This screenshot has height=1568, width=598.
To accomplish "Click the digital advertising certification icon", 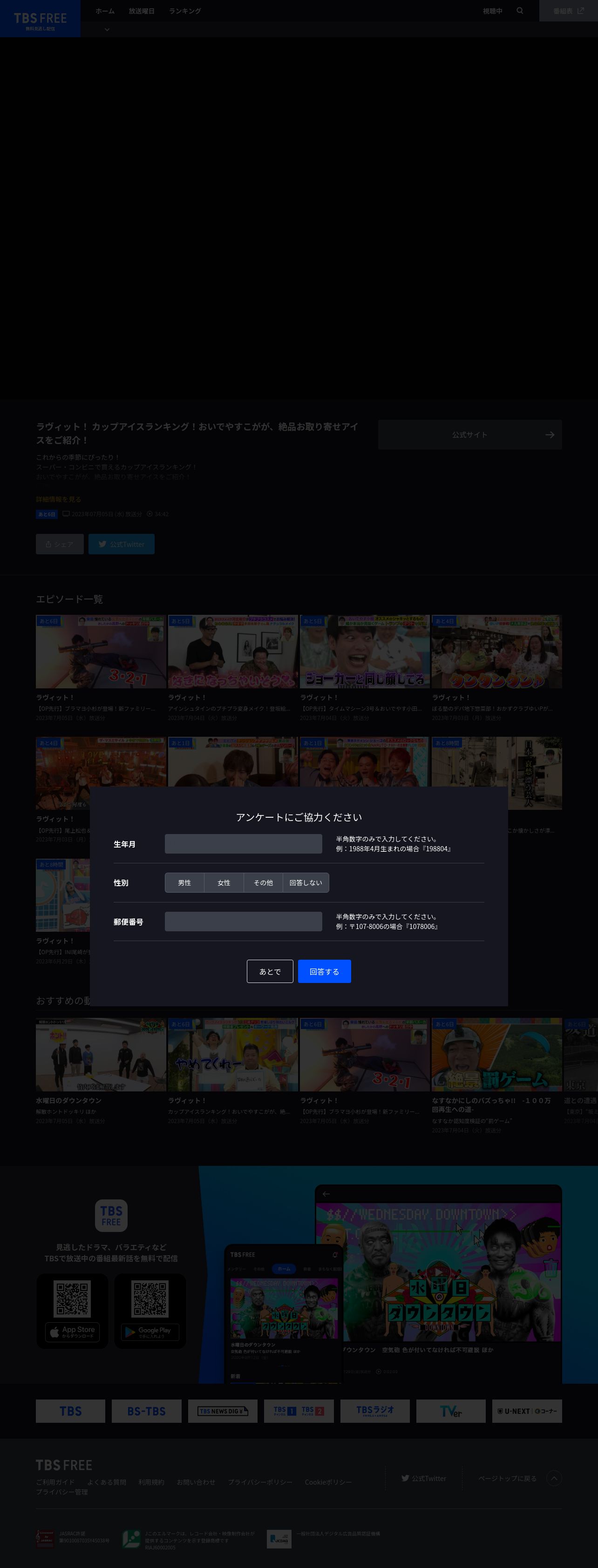I will 279,1540.
